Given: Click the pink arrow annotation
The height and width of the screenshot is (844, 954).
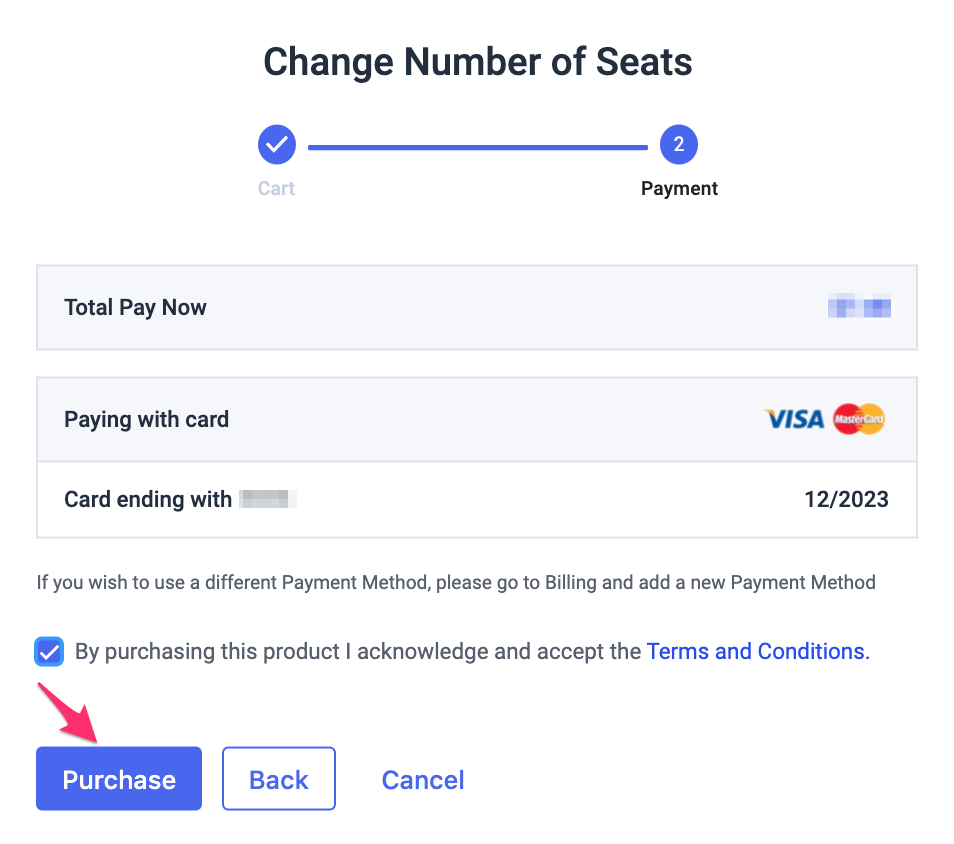Looking at the screenshot, I should [68, 714].
